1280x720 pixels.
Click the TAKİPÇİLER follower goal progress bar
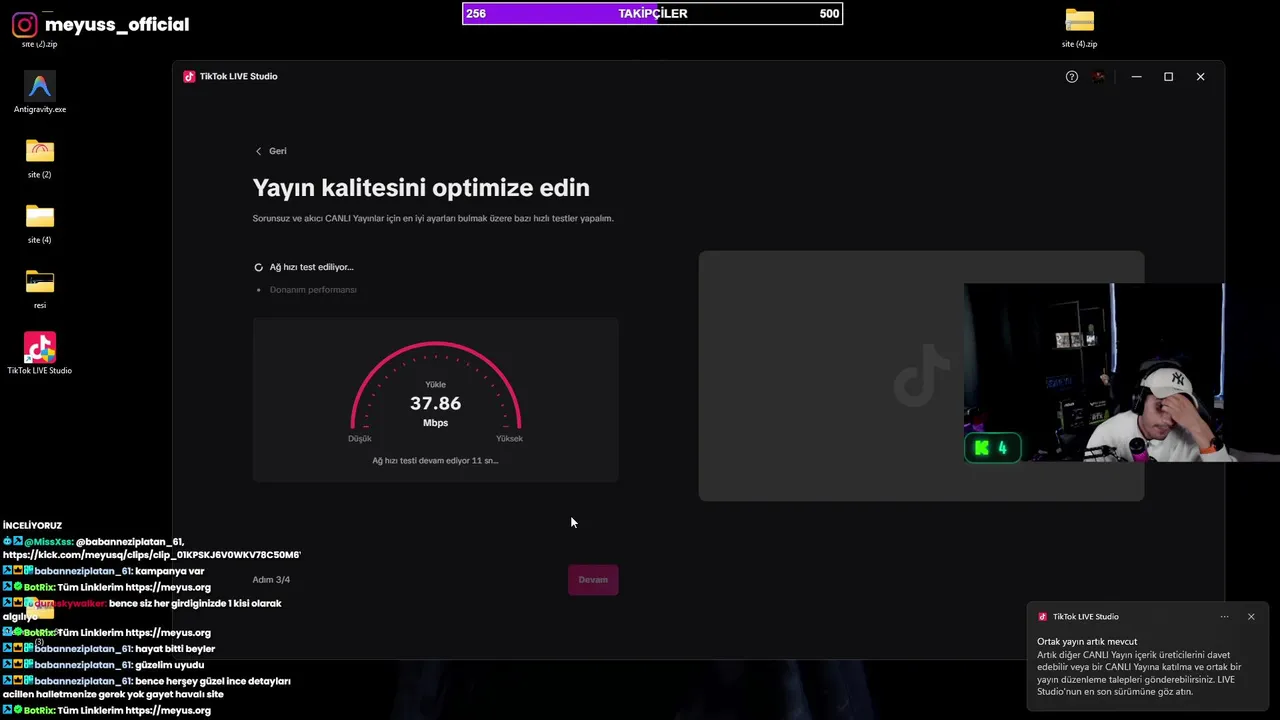click(652, 14)
